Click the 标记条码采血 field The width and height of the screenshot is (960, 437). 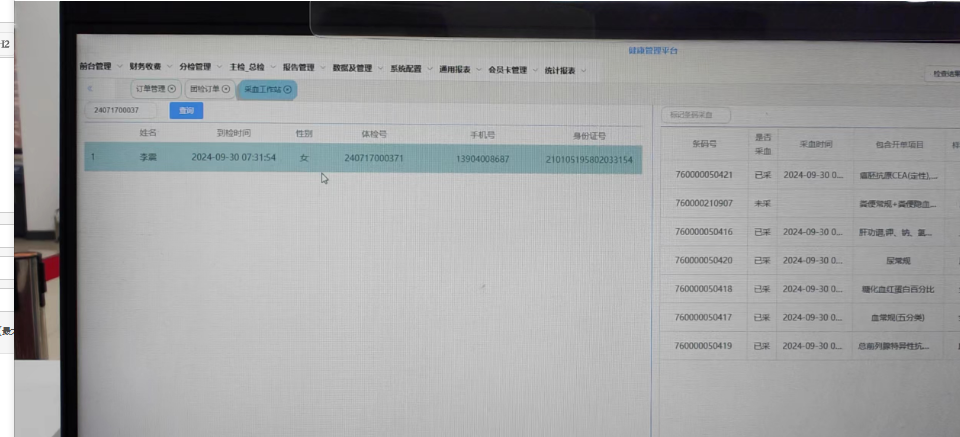[x=696, y=115]
